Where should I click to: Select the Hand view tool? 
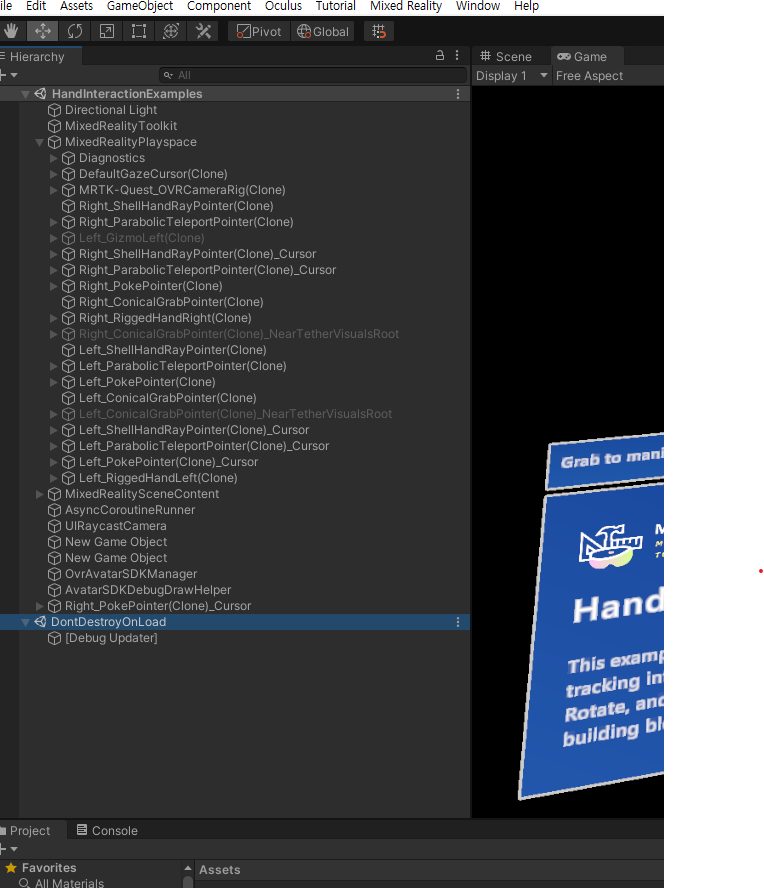11,31
